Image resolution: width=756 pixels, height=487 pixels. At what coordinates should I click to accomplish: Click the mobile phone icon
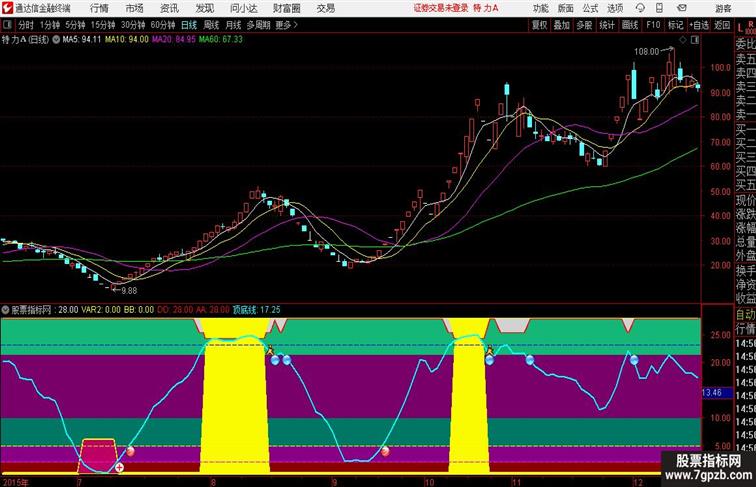click(660, 8)
